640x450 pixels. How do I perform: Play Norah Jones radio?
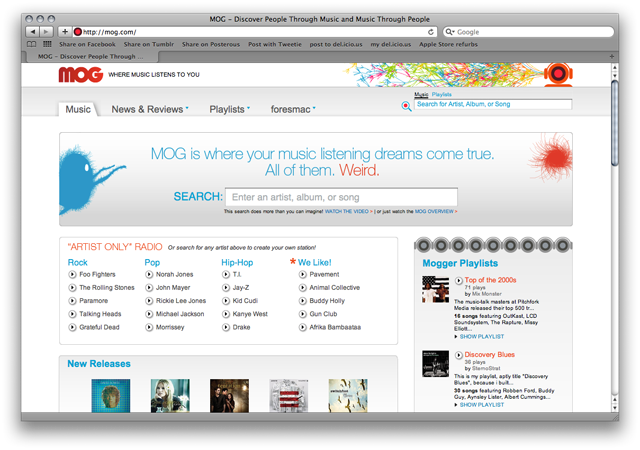pos(149,274)
